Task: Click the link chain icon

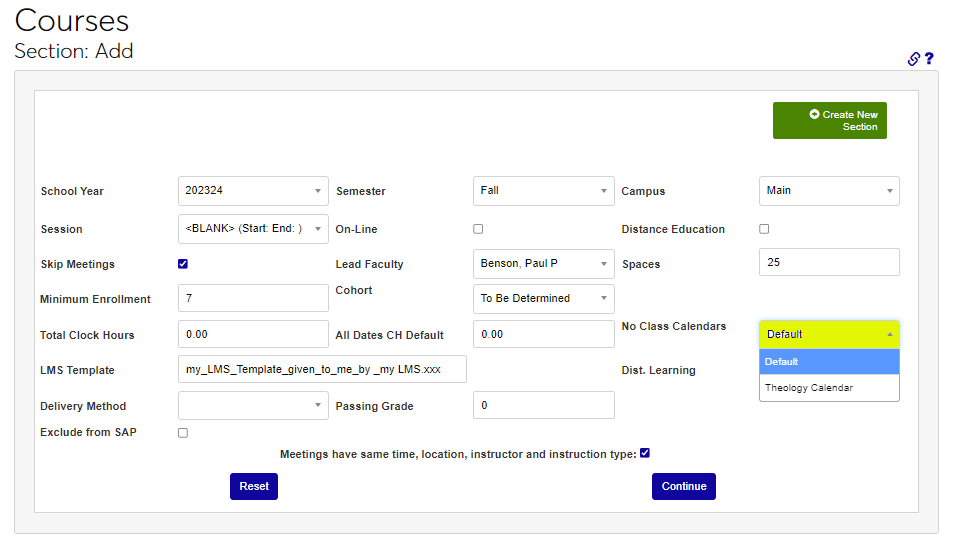Action: [x=913, y=59]
